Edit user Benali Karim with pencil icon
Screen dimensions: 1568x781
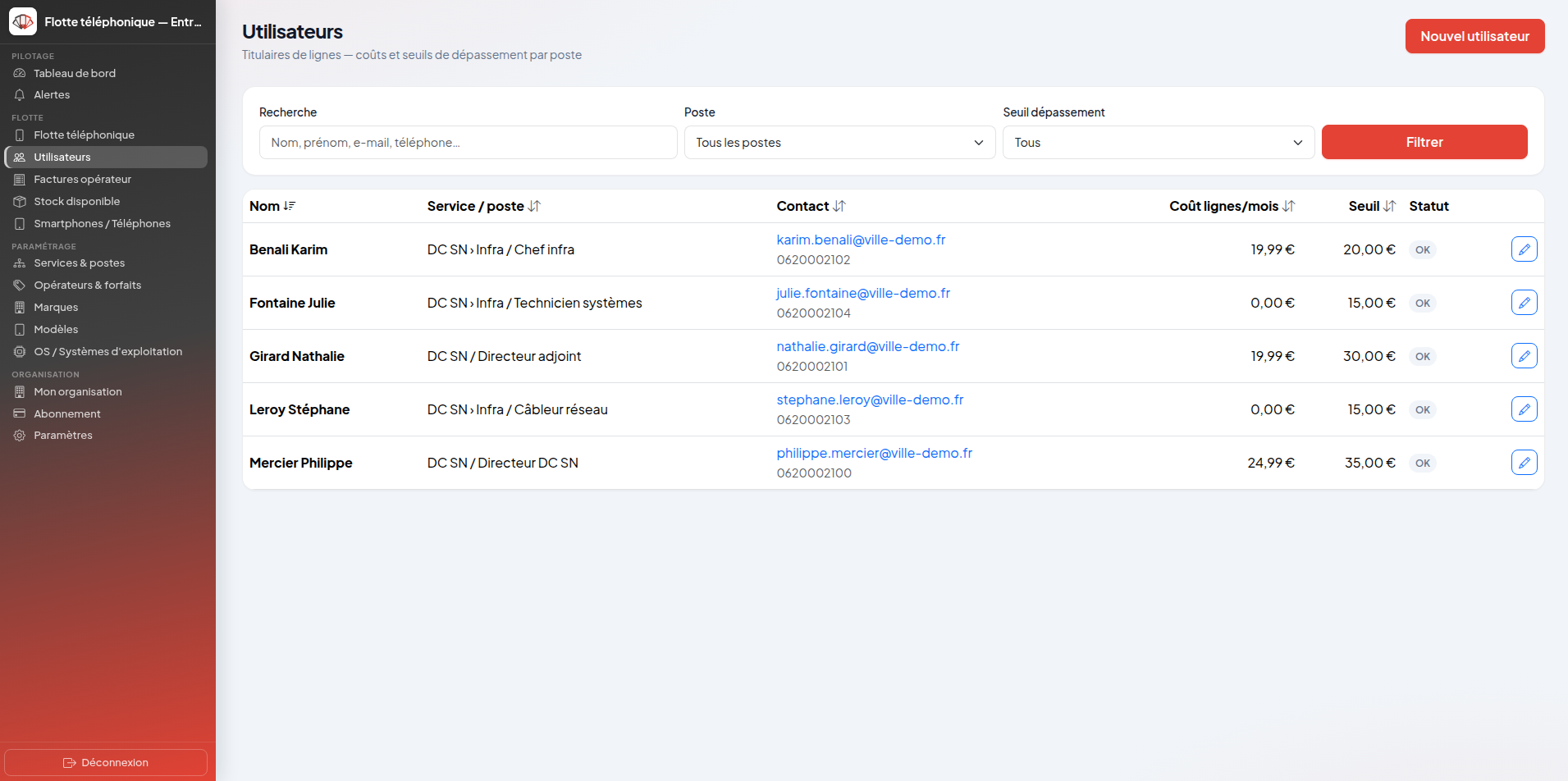click(x=1524, y=249)
